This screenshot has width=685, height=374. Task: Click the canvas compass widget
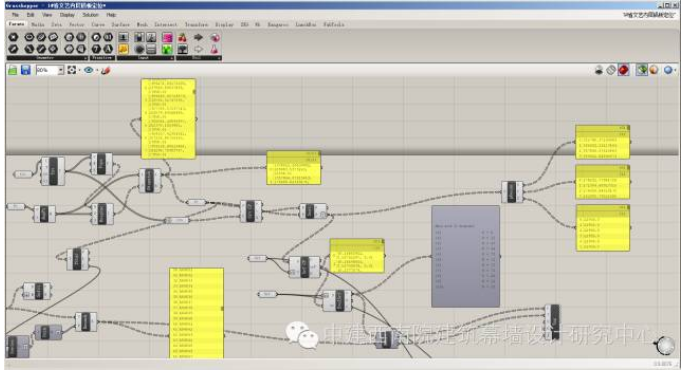click(666, 345)
